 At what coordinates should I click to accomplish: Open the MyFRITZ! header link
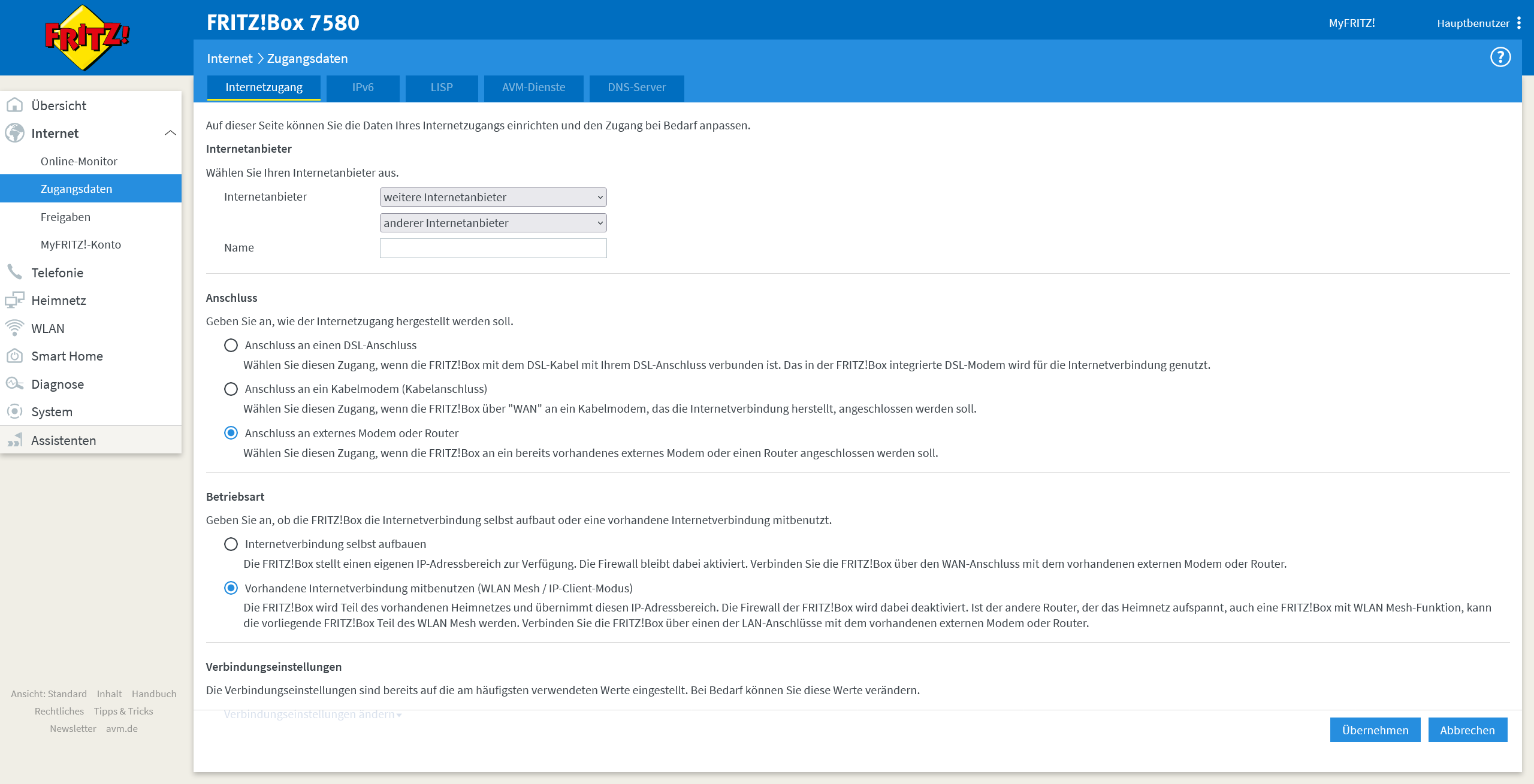[x=1352, y=23]
